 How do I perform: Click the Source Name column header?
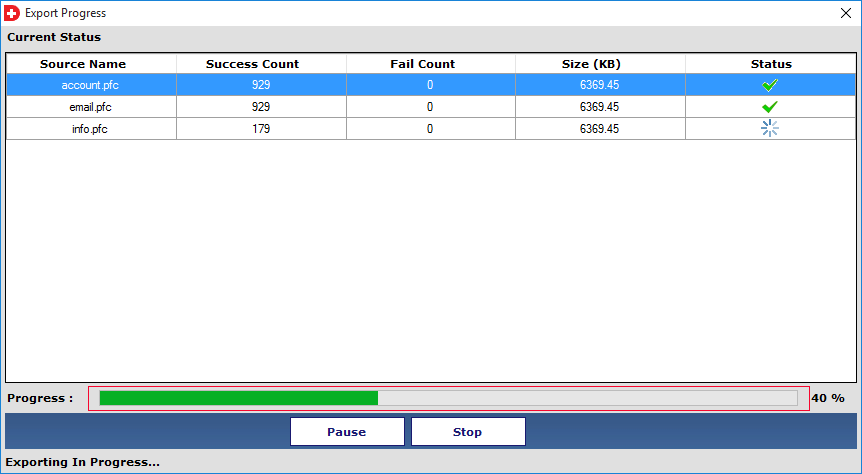coord(83,64)
